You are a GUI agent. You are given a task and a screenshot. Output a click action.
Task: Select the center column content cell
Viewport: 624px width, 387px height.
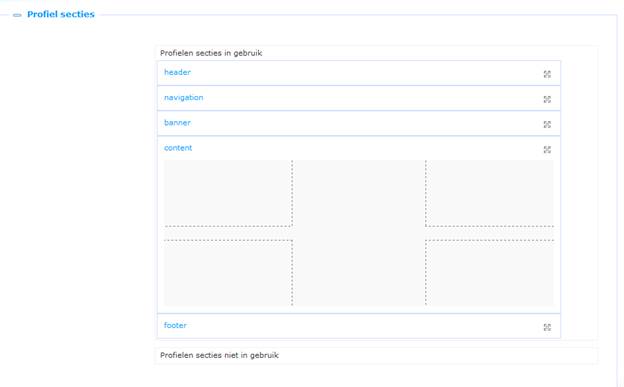(359, 233)
